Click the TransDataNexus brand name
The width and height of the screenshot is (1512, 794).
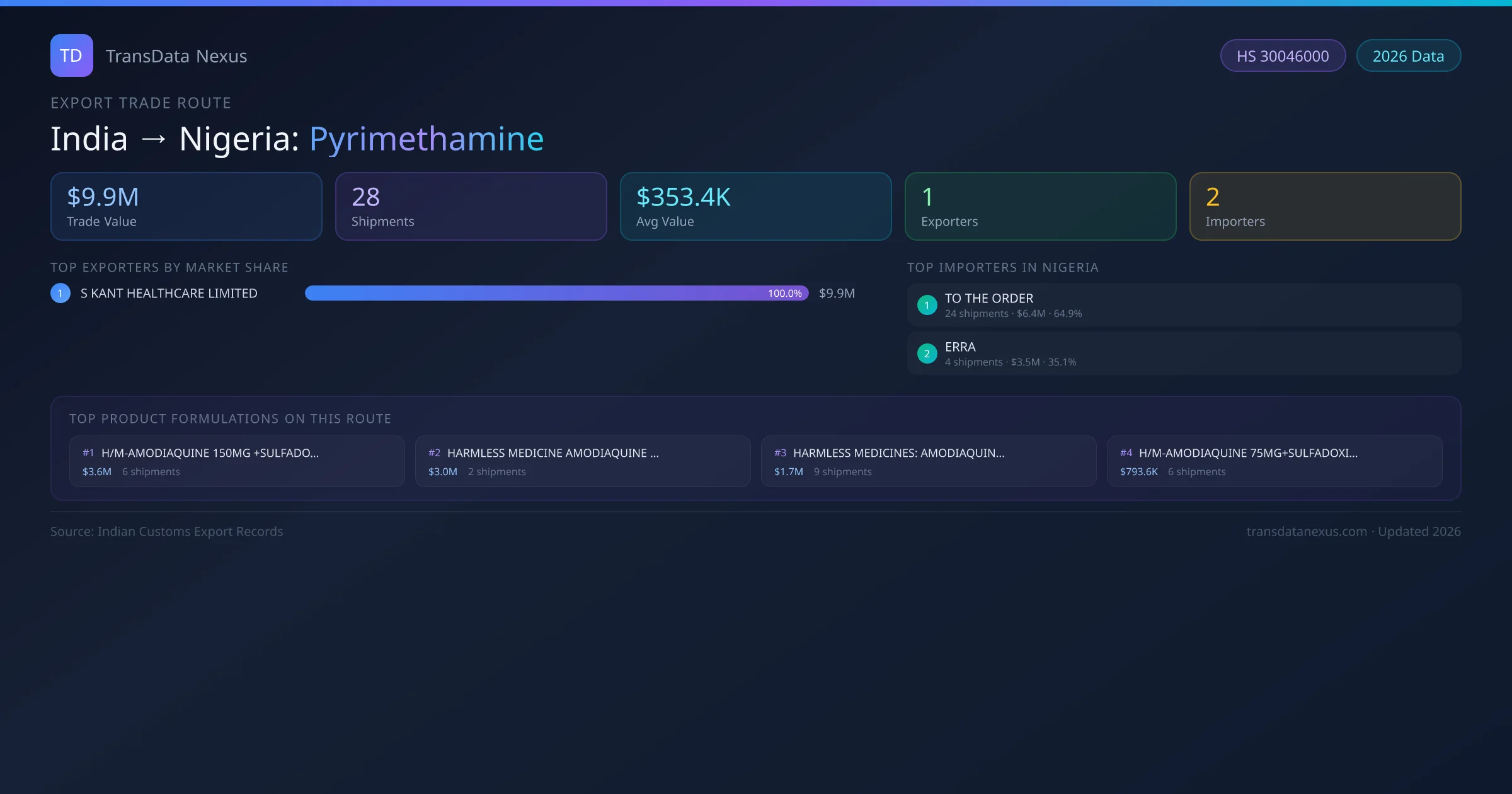click(x=176, y=56)
